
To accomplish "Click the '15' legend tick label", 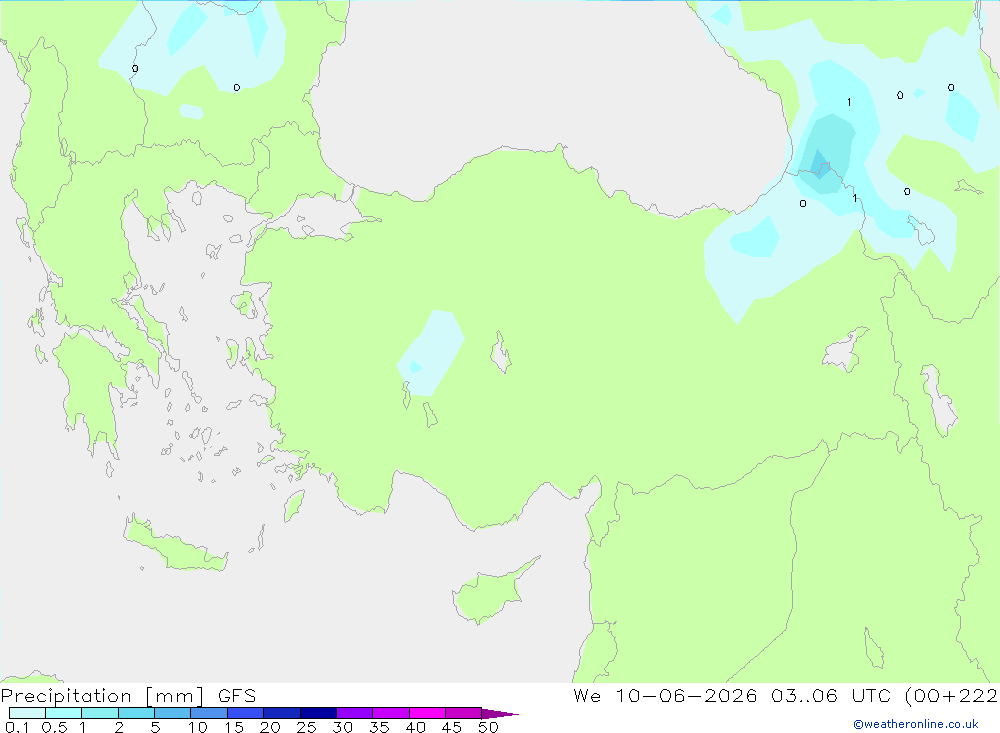I will (234, 727).
